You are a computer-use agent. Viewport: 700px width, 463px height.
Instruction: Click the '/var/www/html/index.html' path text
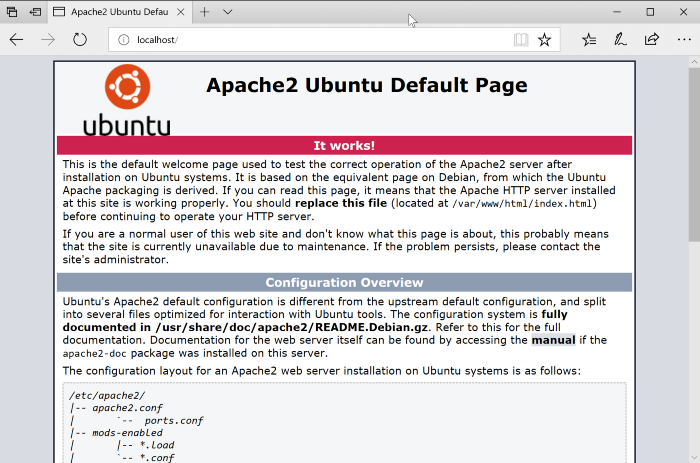click(522, 204)
